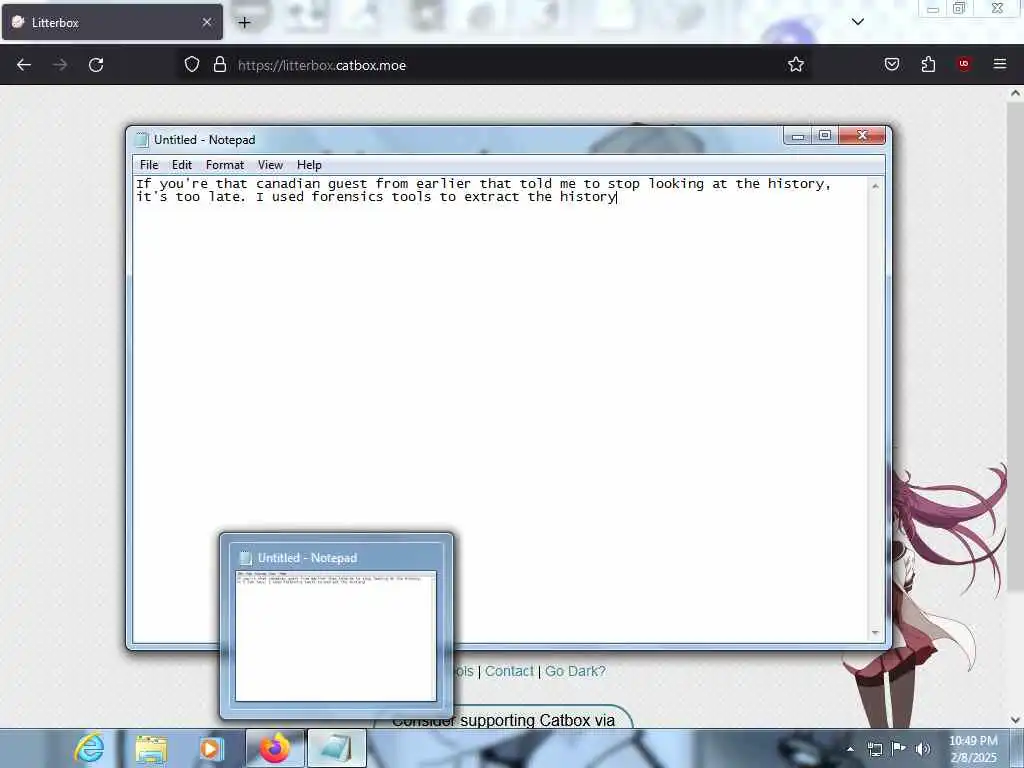Go back to previous page
This screenshot has width=1024, height=768.
point(24,65)
